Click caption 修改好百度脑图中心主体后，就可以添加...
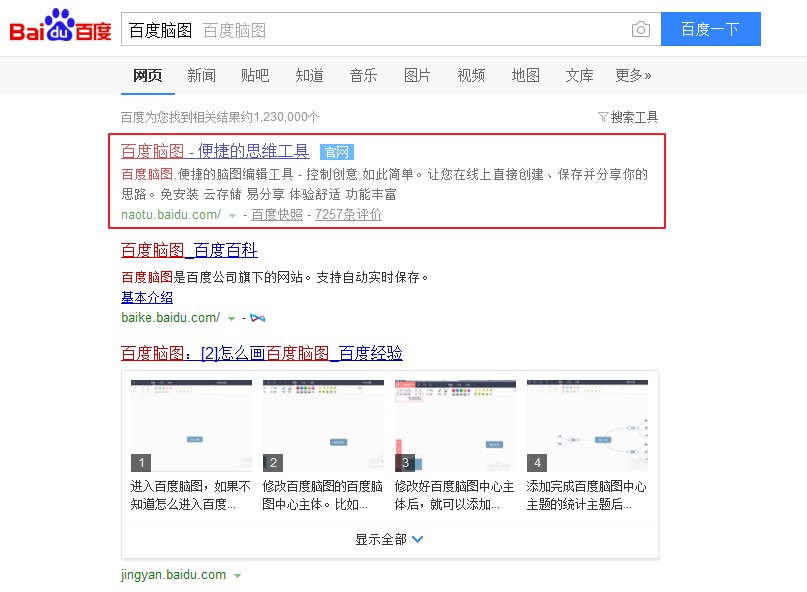 coord(454,495)
